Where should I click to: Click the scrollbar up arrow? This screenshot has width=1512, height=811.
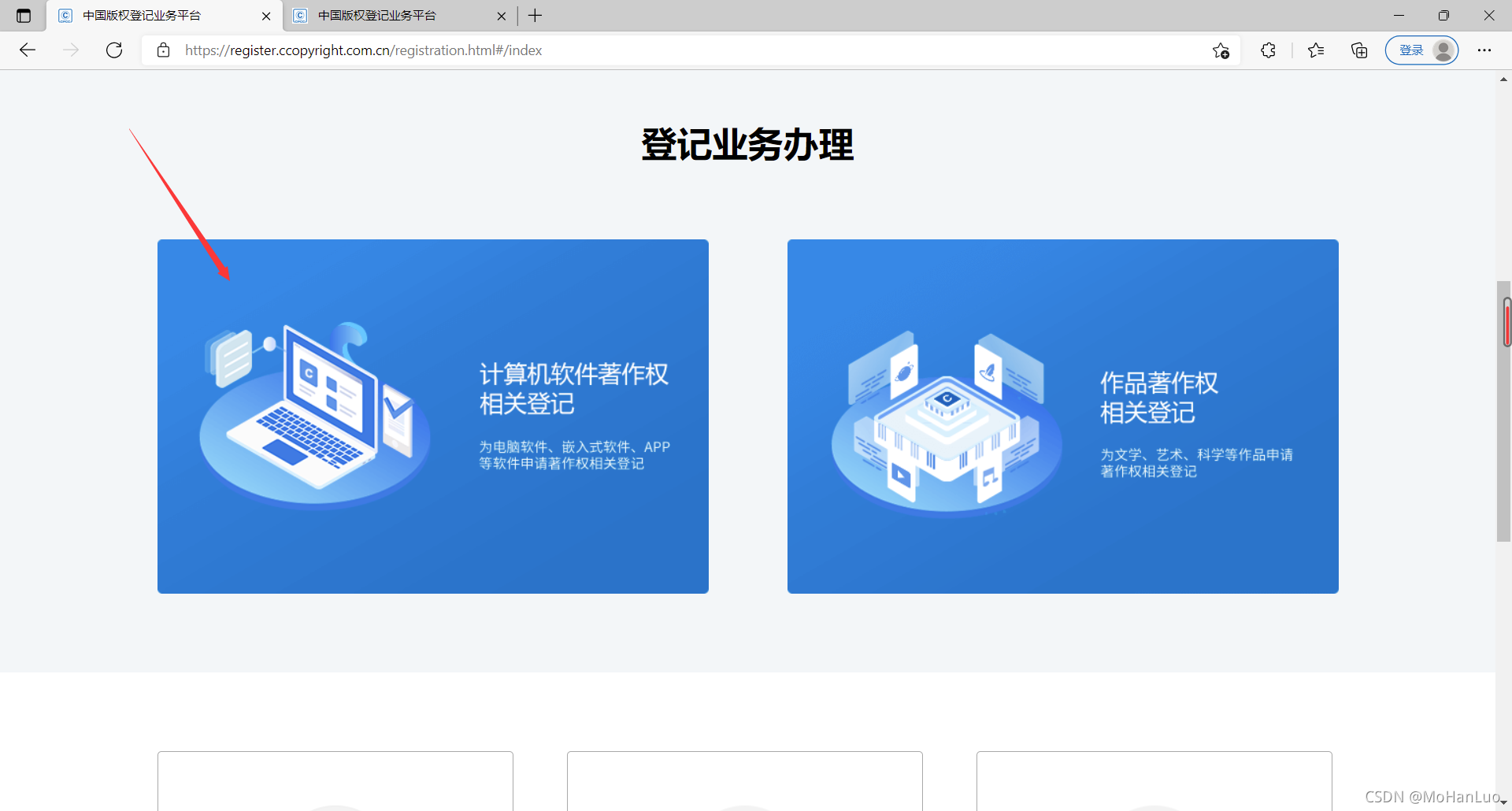(x=1504, y=80)
